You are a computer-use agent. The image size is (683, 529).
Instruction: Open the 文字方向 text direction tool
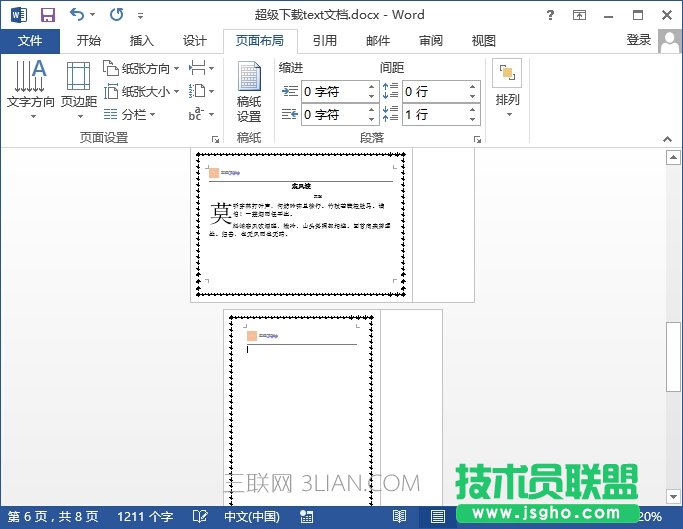pos(30,87)
